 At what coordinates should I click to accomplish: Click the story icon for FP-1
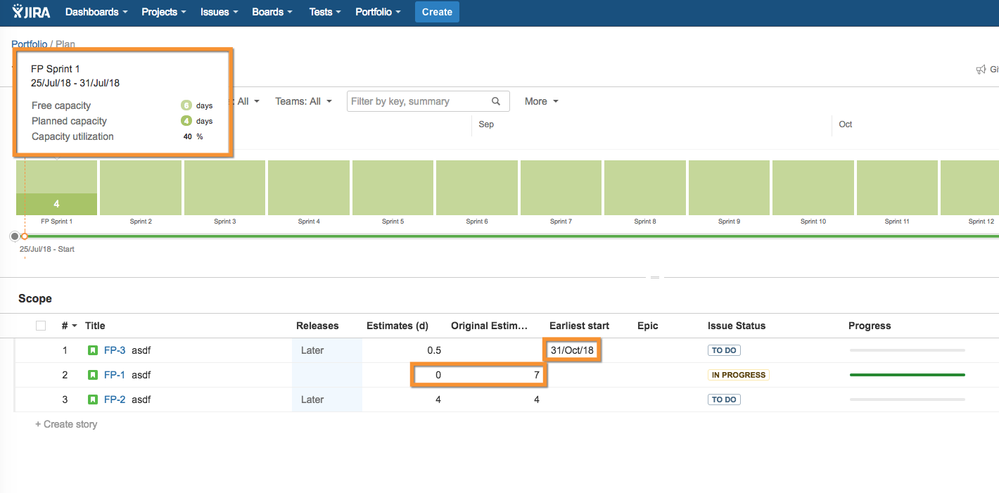[93, 375]
